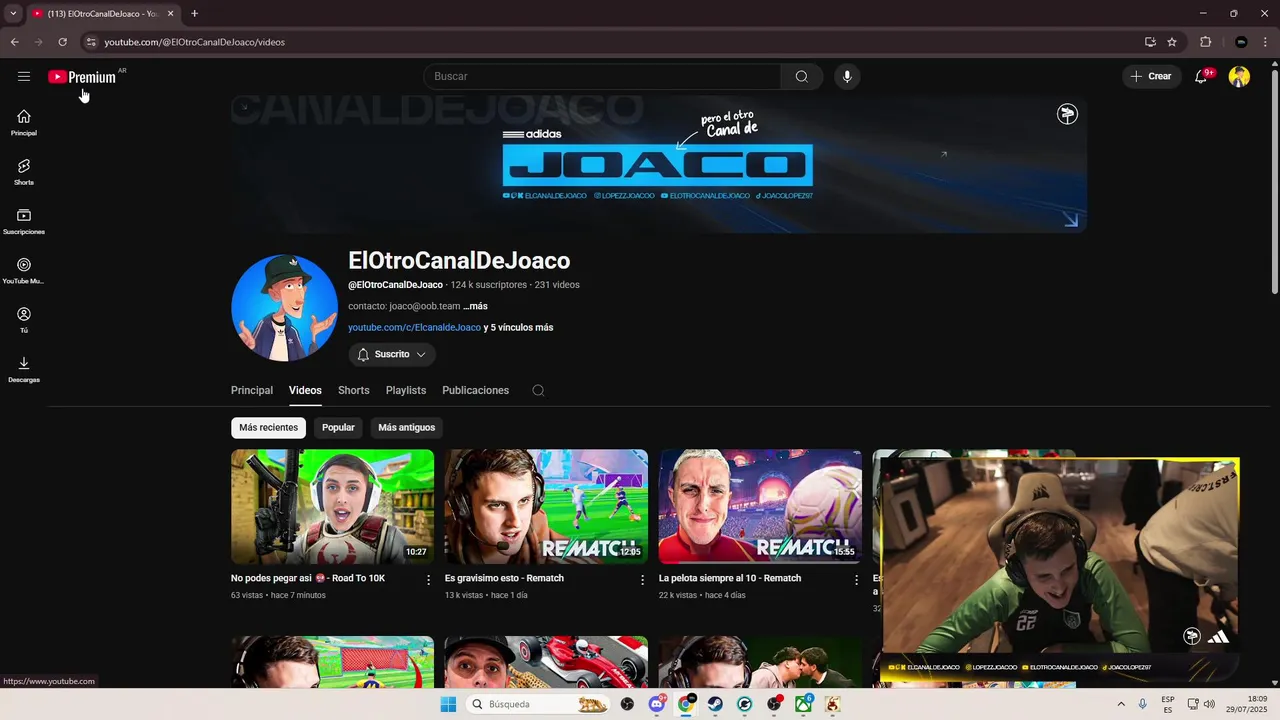This screenshot has height=720, width=1280.
Task: Open the hamburger guide menu
Action: (24, 76)
